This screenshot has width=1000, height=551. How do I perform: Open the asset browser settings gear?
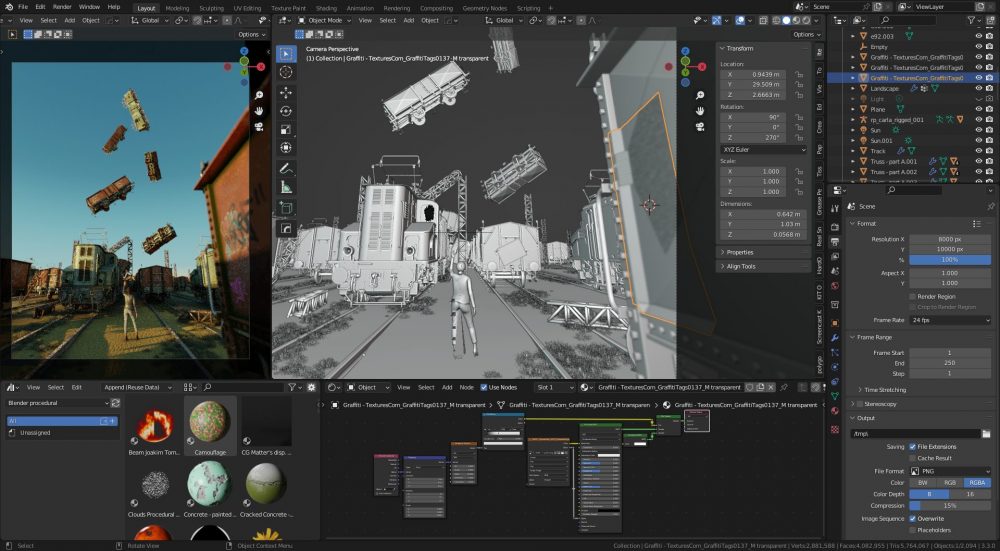[311, 387]
